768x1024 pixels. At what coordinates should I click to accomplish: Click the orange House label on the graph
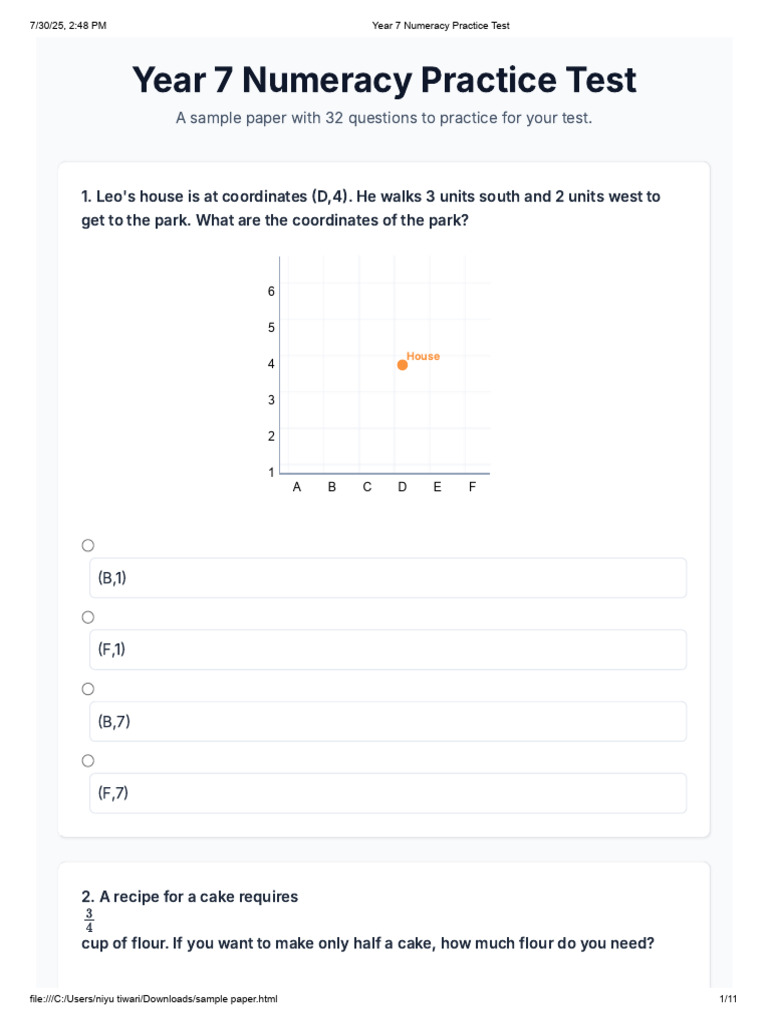423,356
